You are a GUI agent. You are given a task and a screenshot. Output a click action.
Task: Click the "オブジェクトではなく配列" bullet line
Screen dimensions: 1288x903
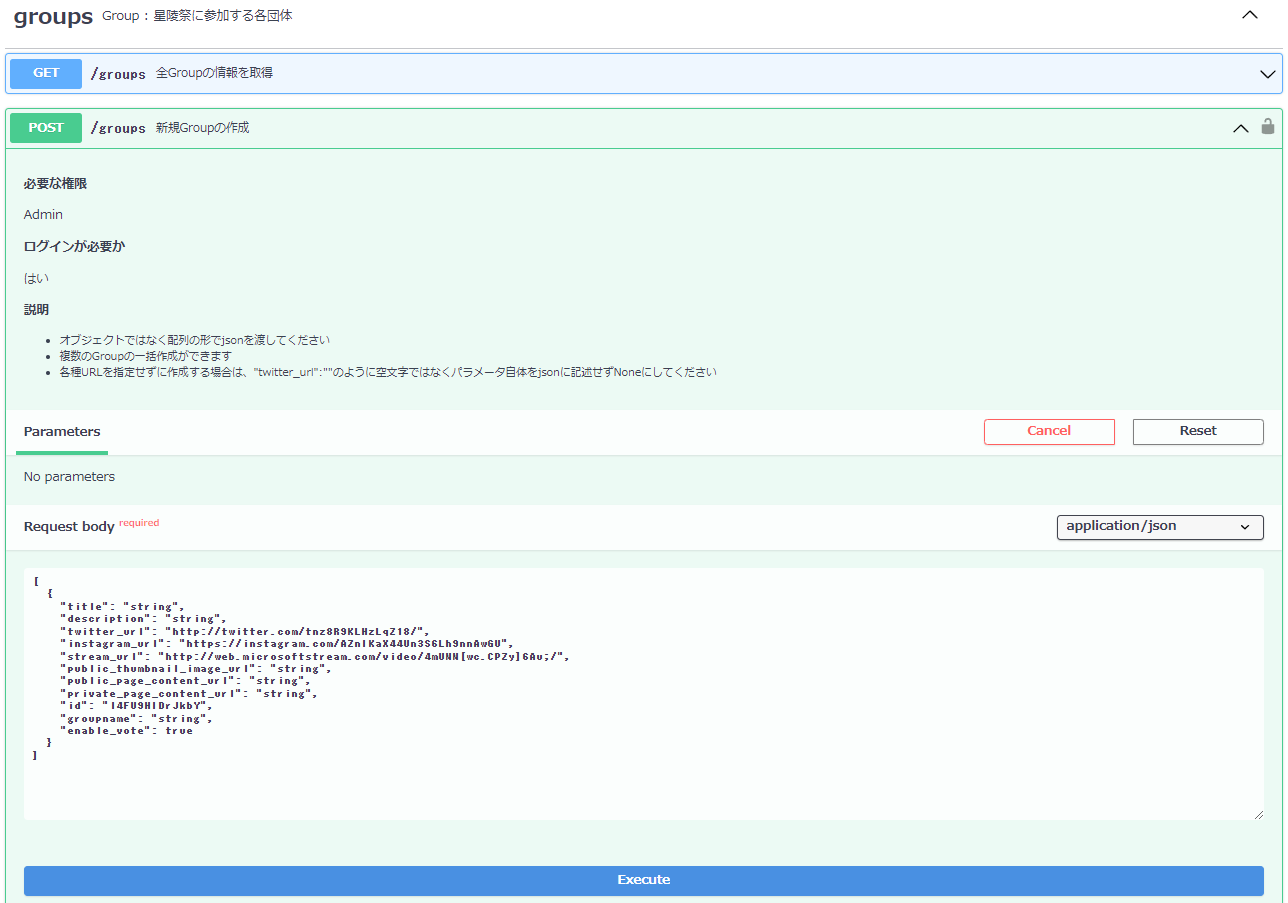(194, 340)
